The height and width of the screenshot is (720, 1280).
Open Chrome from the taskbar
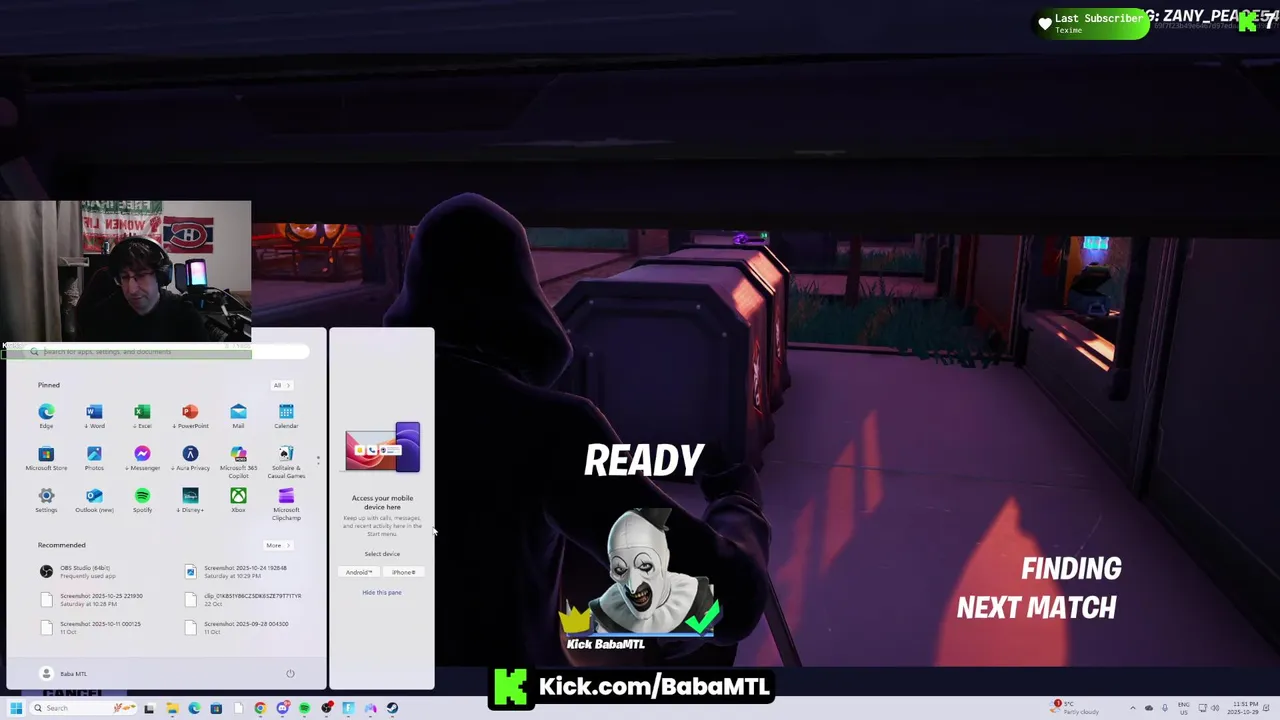260,708
